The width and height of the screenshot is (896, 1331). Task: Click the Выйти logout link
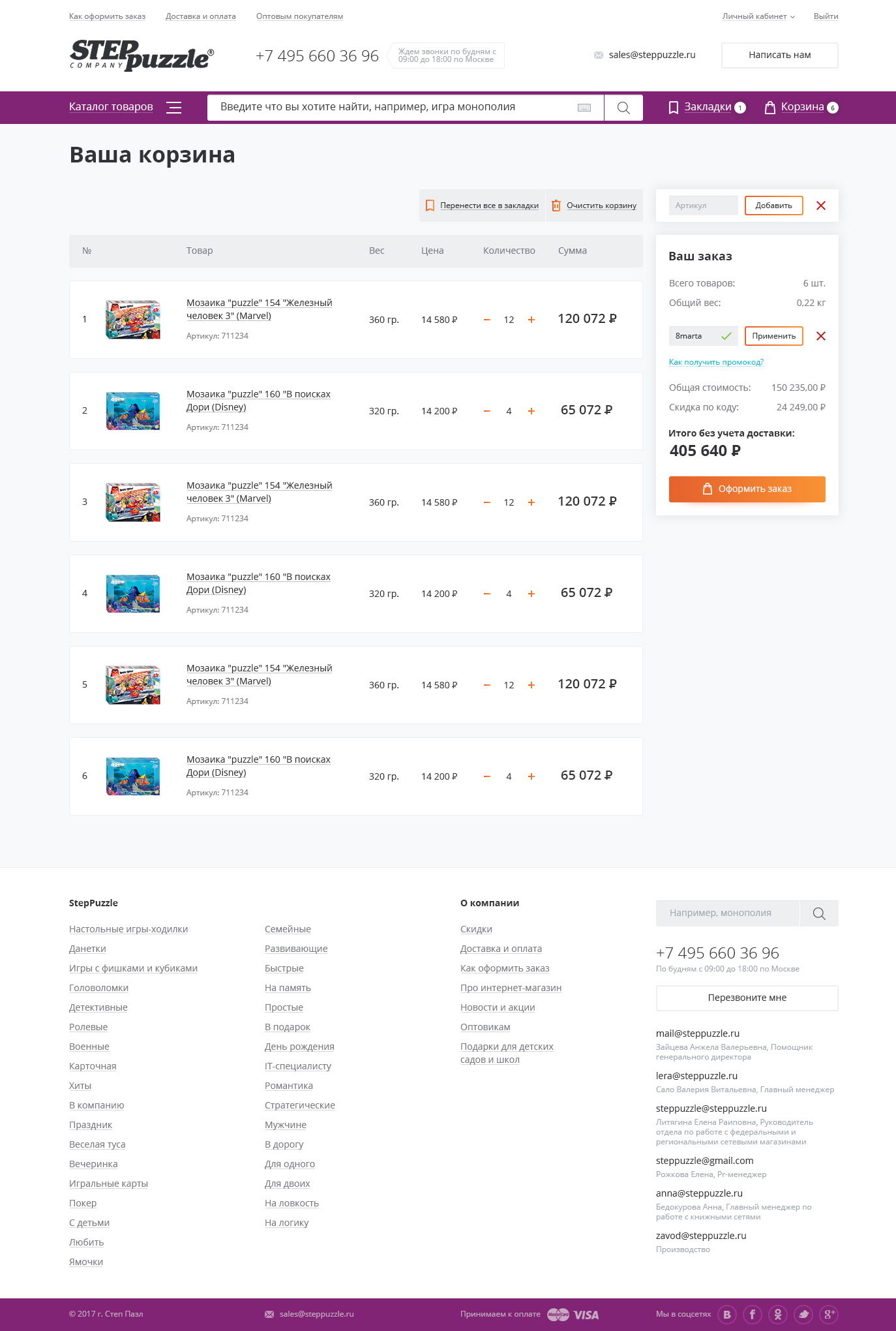pyautogui.click(x=826, y=16)
